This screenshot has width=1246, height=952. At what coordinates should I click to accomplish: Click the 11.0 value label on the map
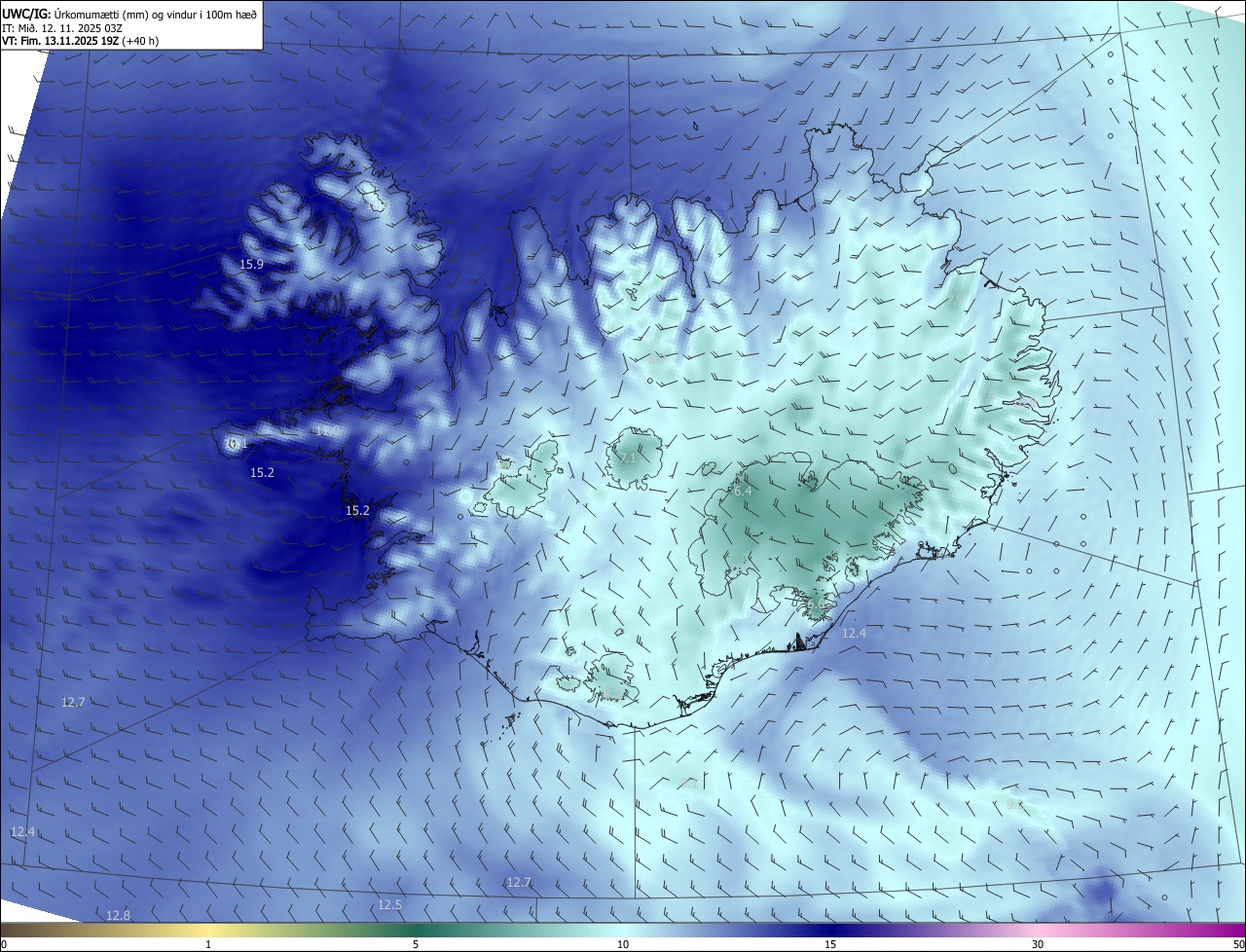tap(327, 430)
